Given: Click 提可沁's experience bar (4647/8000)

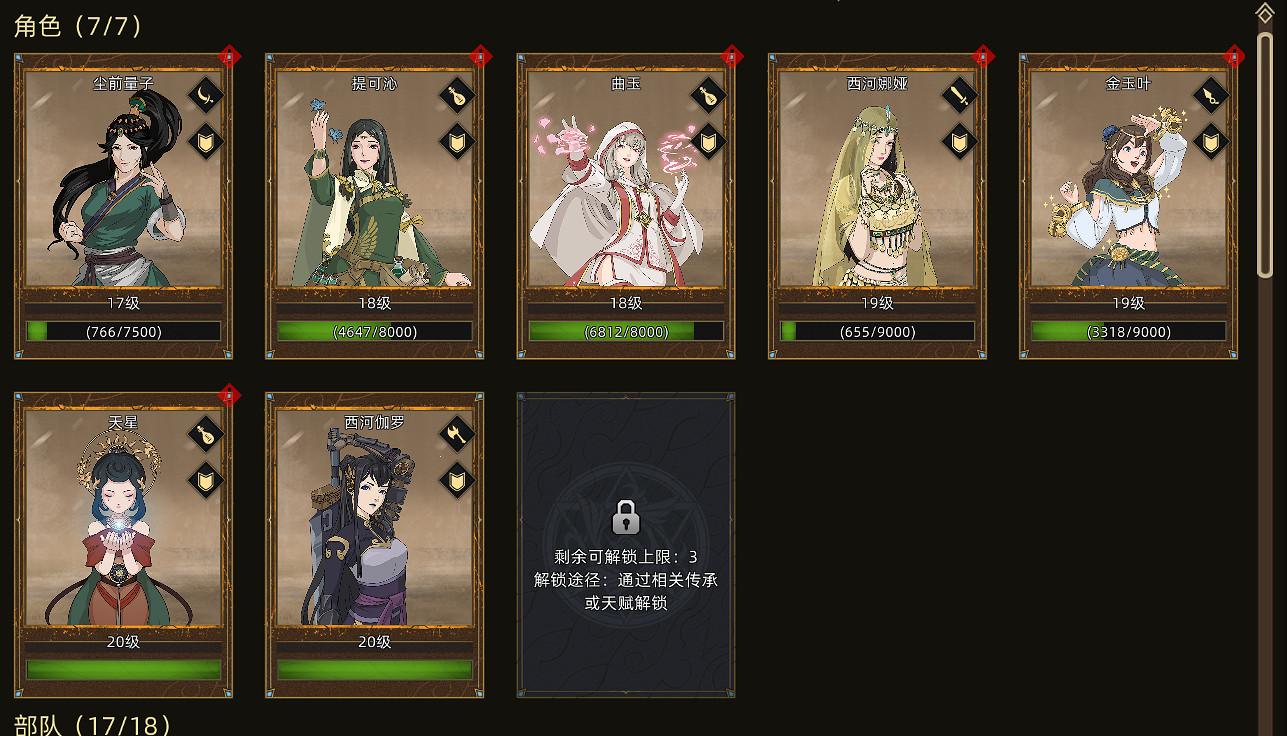Looking at the screenshot, I should click(x=374, y=331).
